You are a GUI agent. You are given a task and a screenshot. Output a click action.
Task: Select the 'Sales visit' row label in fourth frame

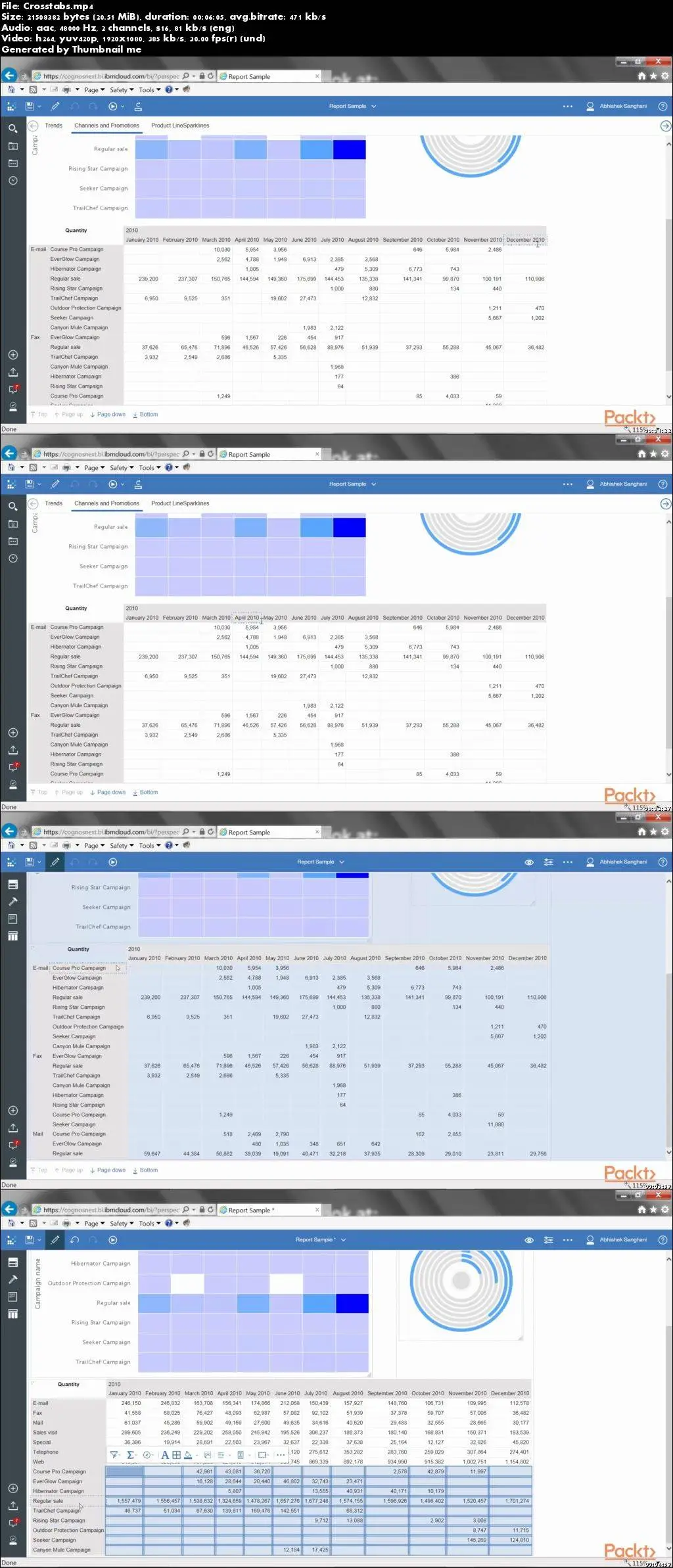click(x=45, y=1433)
